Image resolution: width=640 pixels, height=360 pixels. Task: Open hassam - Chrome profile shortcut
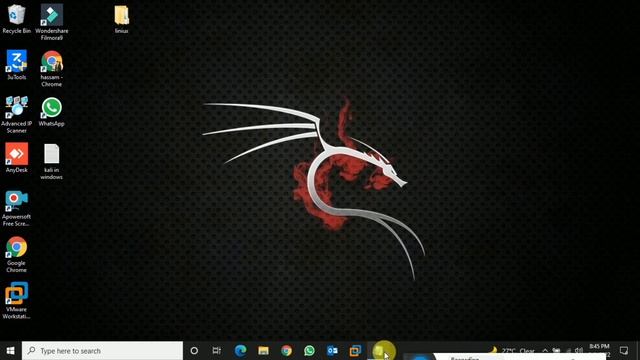(51, 69)
